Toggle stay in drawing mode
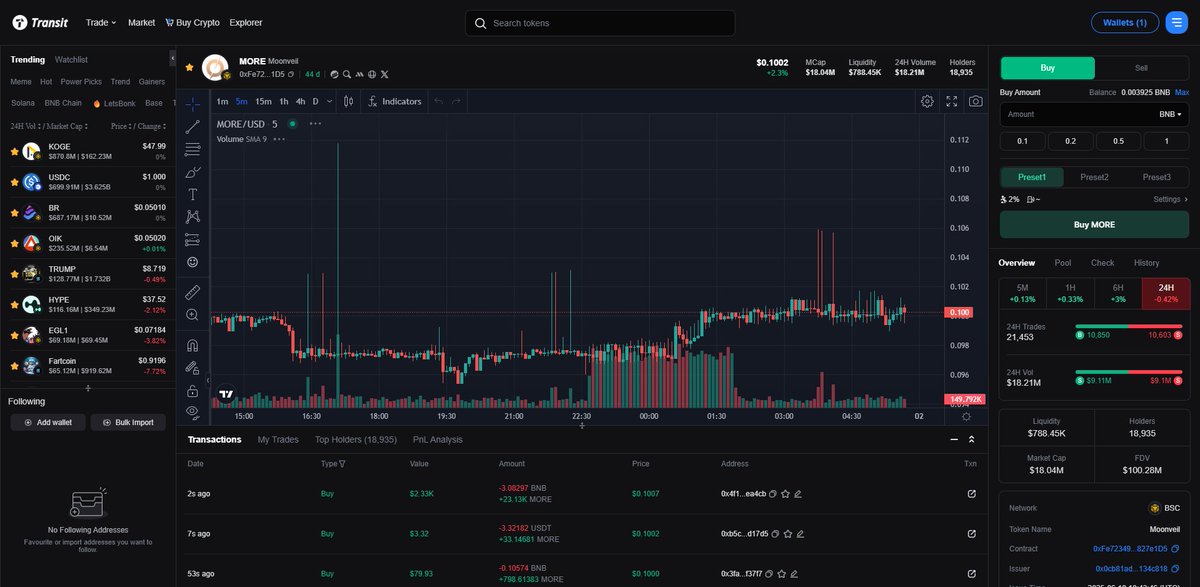1200x587 pixels. coord(193,367)
